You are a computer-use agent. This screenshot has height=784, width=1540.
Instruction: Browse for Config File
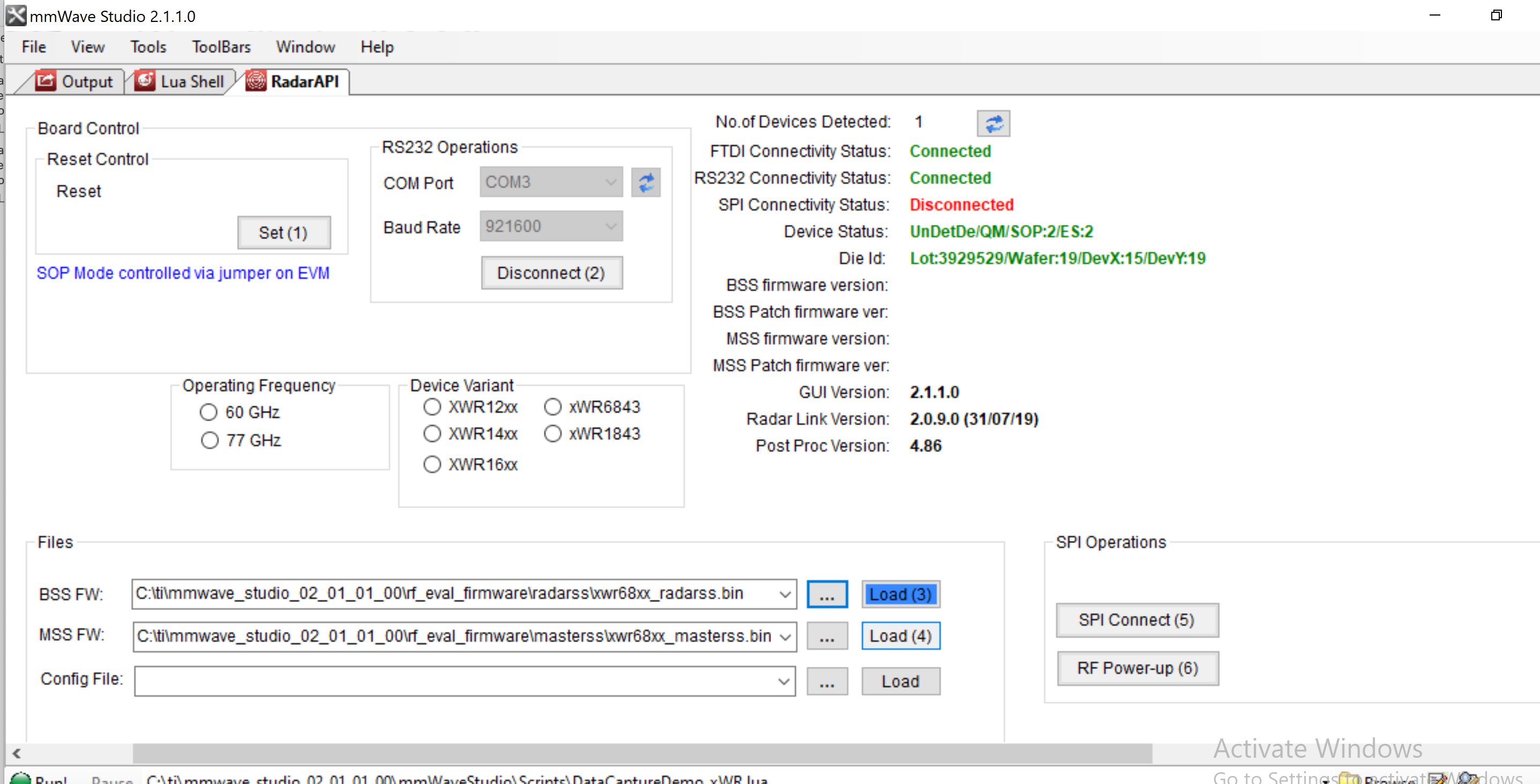[x=827, y=682]
